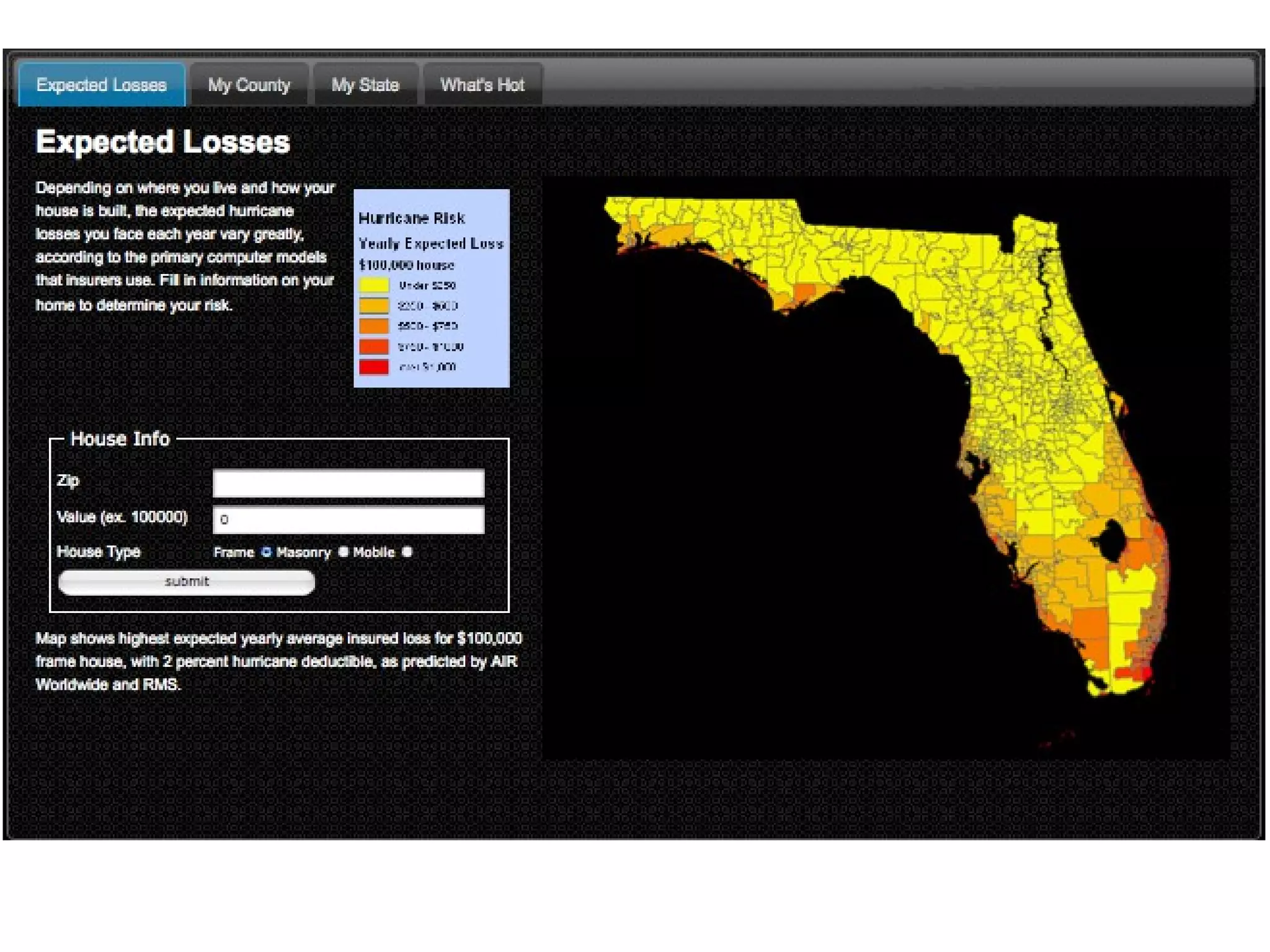This screenshot has height=952, width=1270.
Task: Click the Expected Losses page heading
Action: [x=162, y=142]
